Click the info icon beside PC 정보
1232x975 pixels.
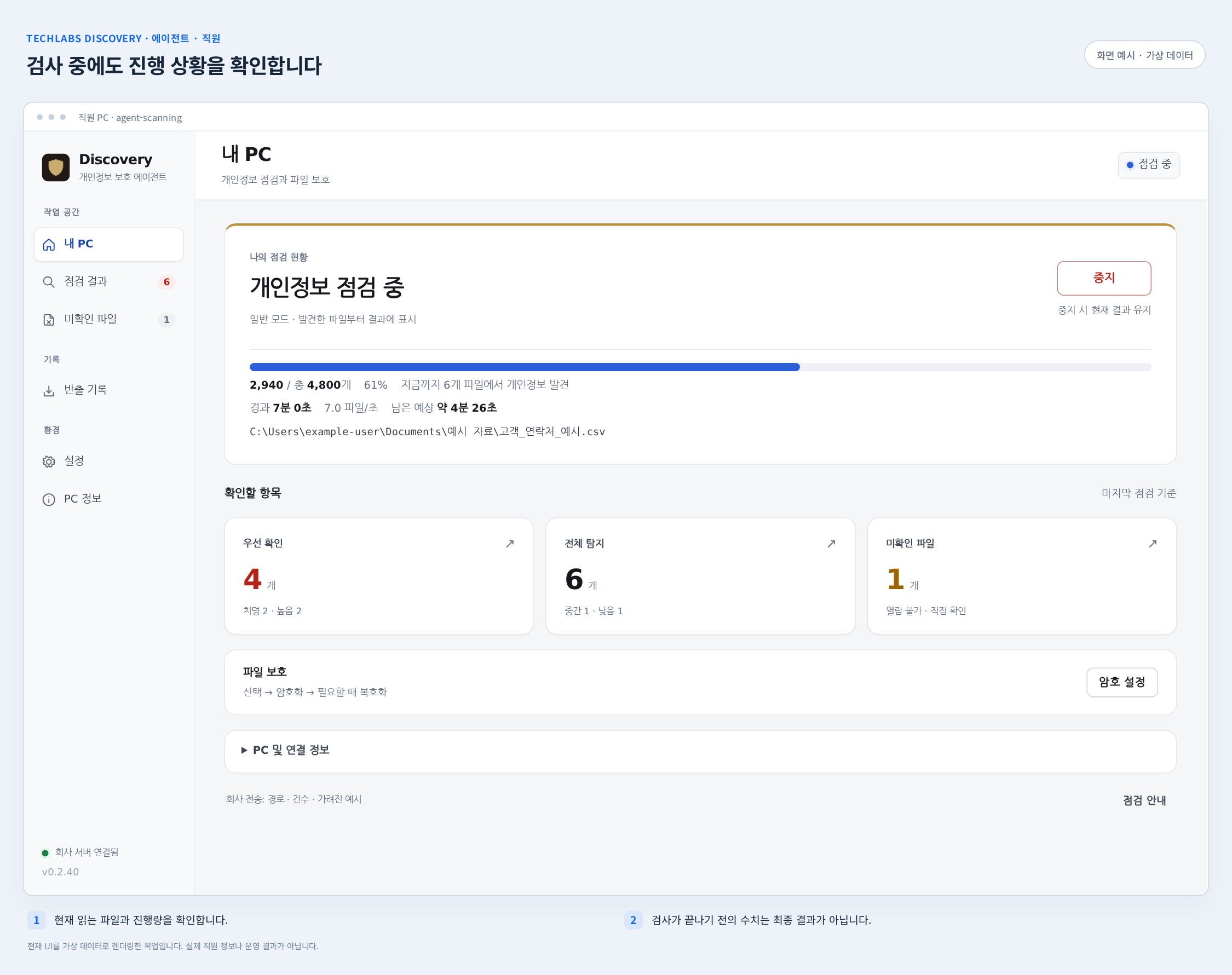(49, 499)
